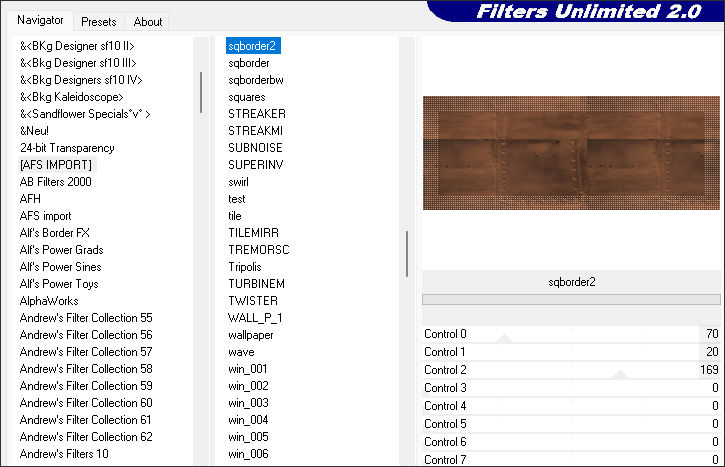The image size is (725, 467).
Task: Pick the AlphaWorks filter group
Action: (x=49, y=301)
